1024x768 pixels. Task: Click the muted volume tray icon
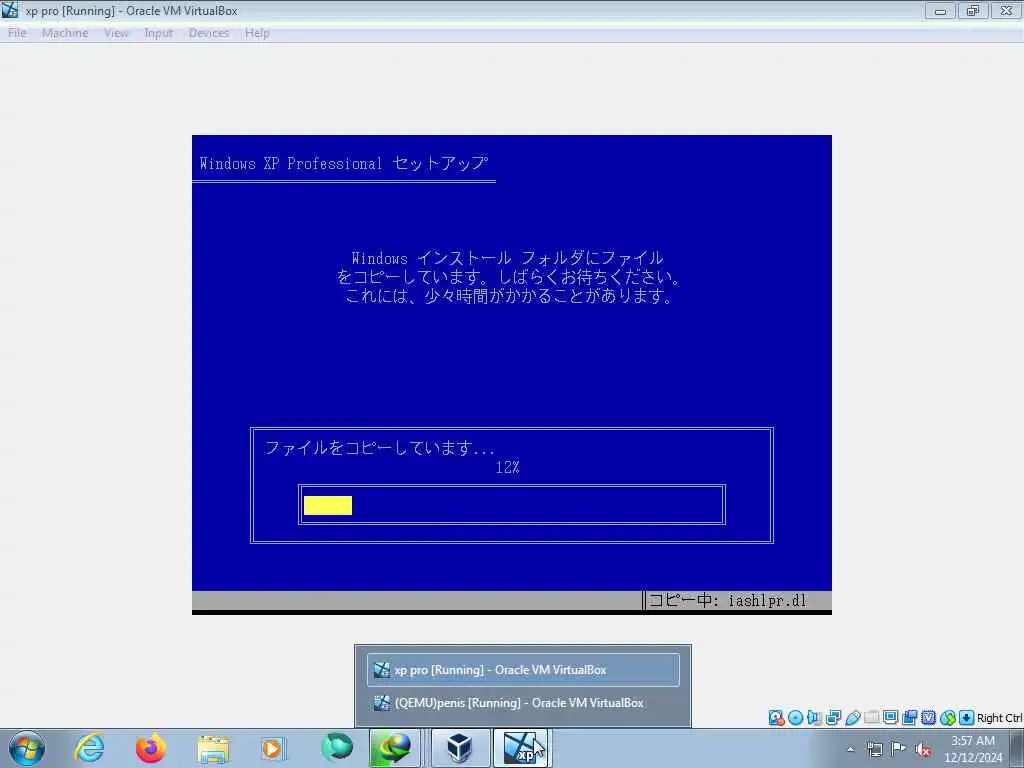[x=923, y=750]
